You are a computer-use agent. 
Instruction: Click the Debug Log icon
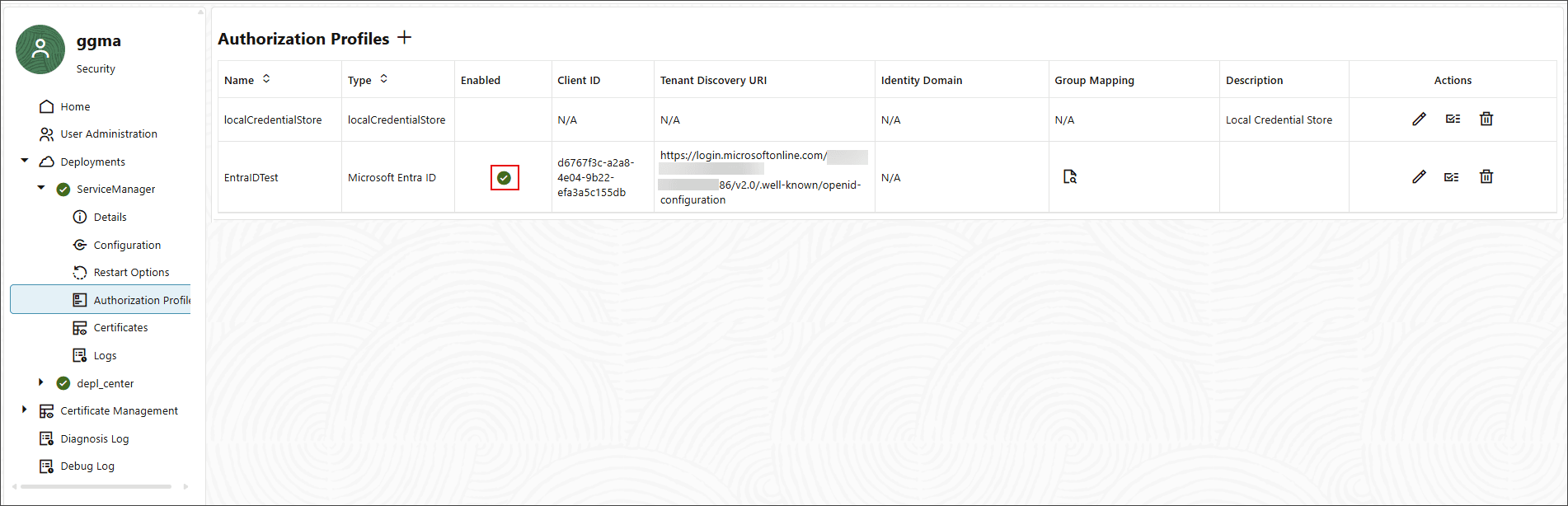pos(47,466)
